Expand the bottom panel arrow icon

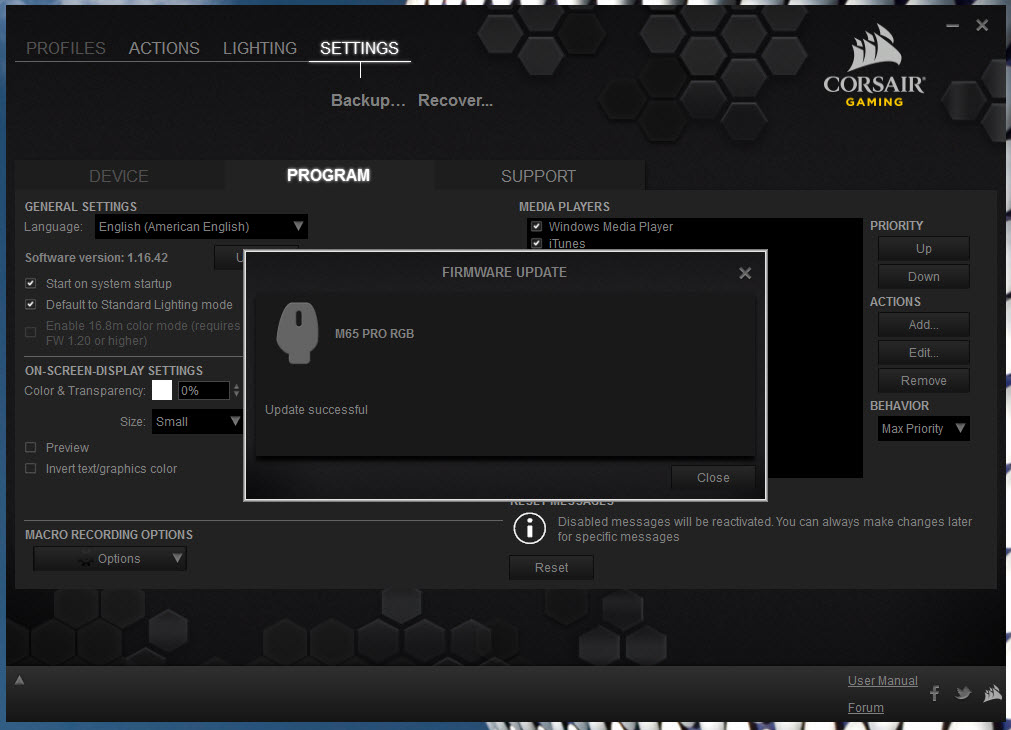click(19, 680)
